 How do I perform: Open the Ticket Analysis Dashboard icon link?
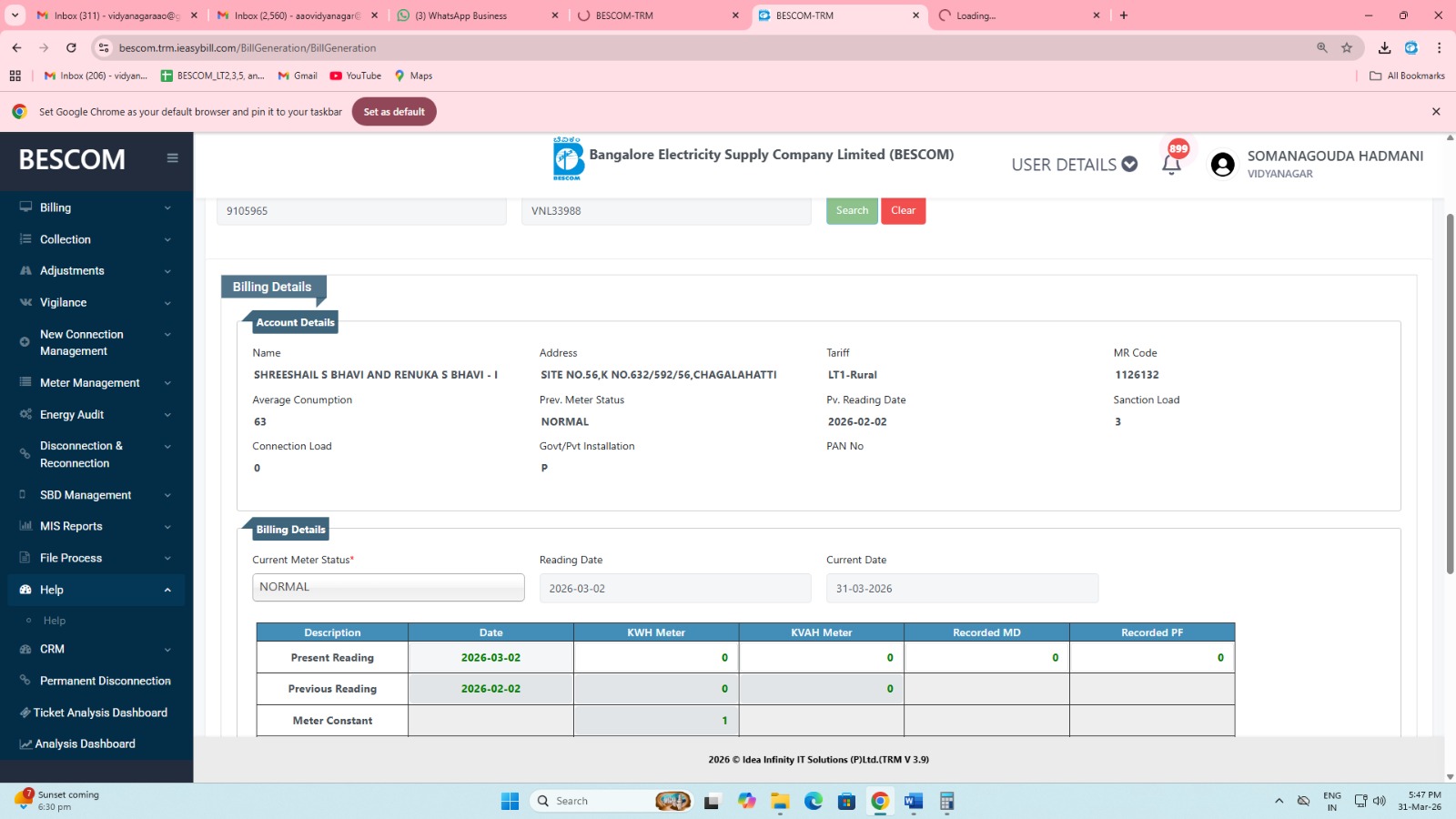click(x=25, y=713)
